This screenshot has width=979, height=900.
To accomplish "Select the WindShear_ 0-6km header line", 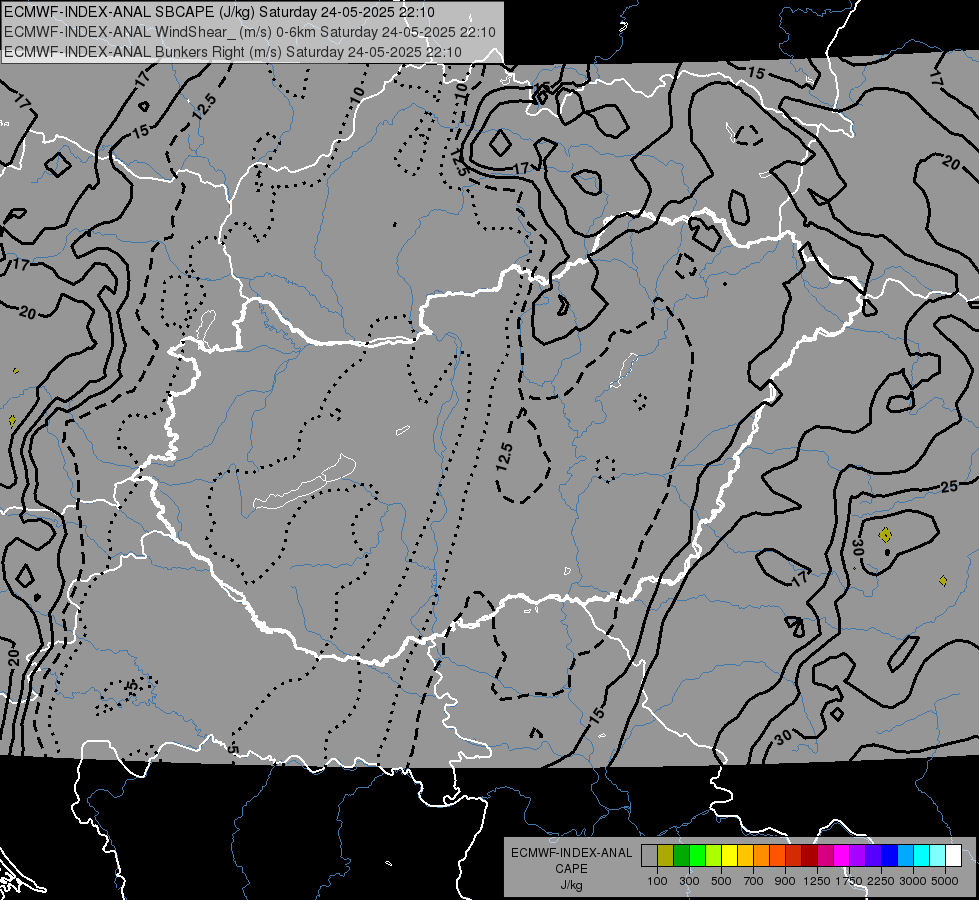I will click(250, 32).
